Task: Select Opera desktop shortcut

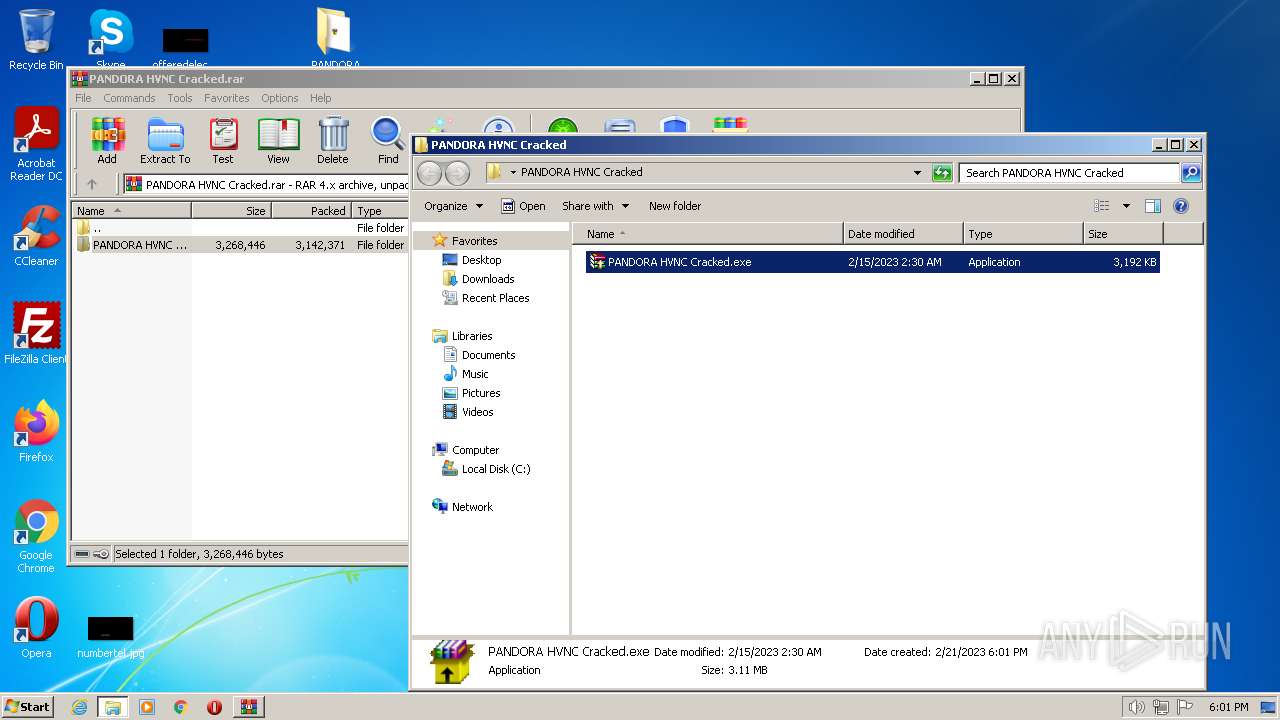Action: click(x=36, y=628)
